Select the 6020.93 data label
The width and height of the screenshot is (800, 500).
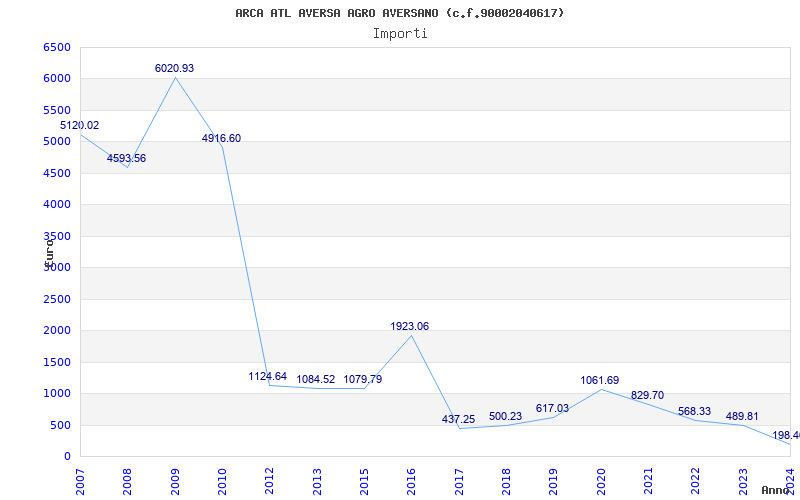click(x=174, y=68)
